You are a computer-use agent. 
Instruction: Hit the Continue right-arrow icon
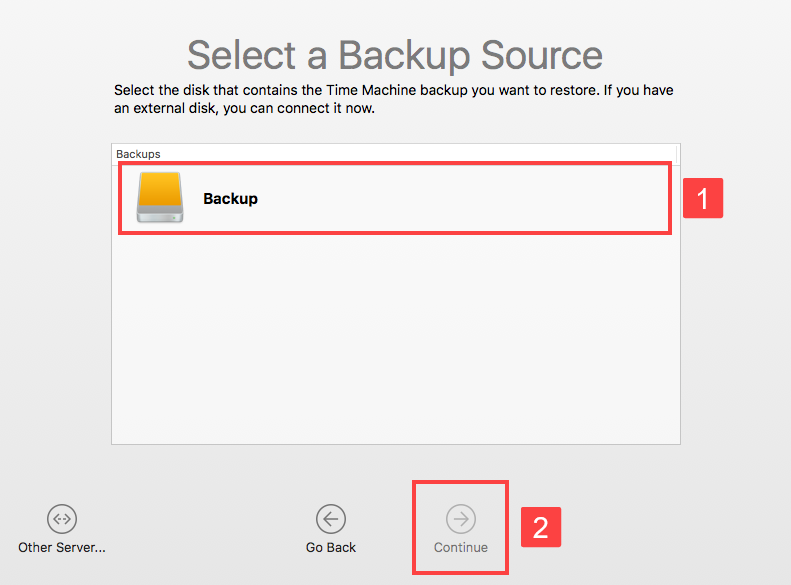(x=461, y=518)
